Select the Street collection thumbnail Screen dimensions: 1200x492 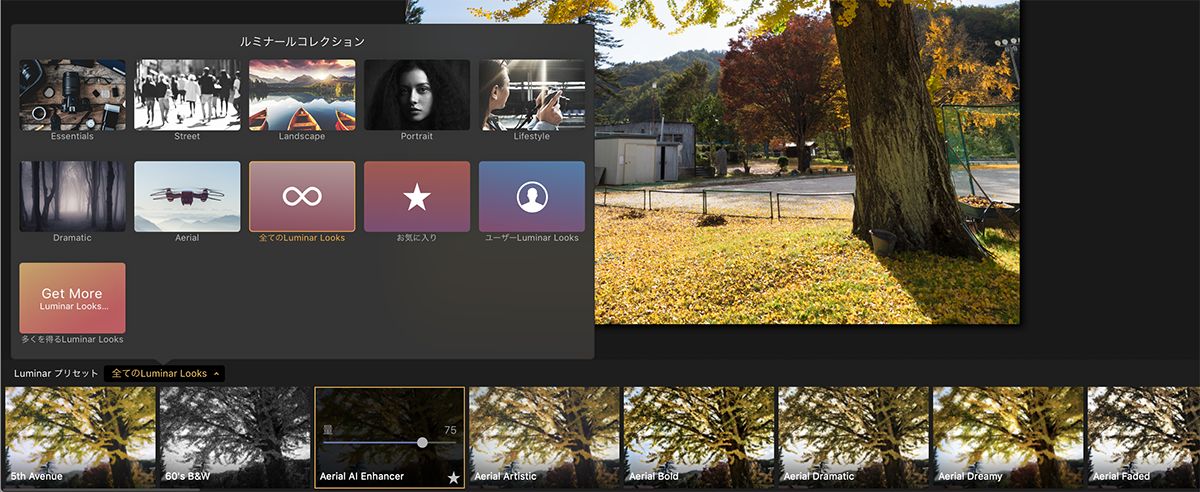[187, 95]
